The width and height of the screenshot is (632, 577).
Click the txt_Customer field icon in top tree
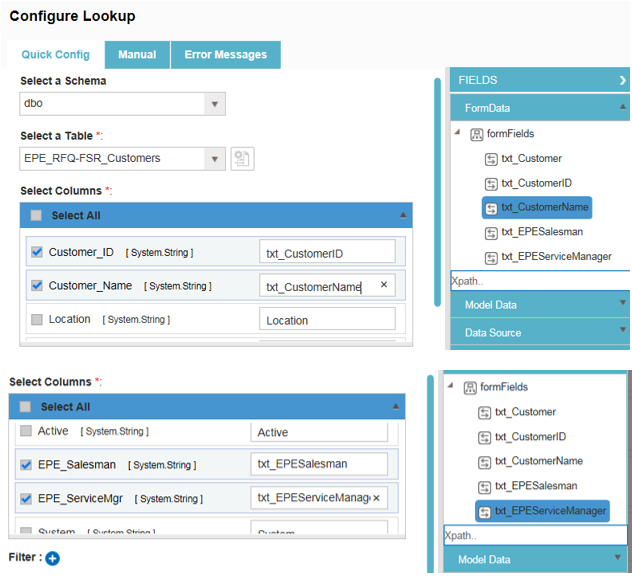[491, 158]
